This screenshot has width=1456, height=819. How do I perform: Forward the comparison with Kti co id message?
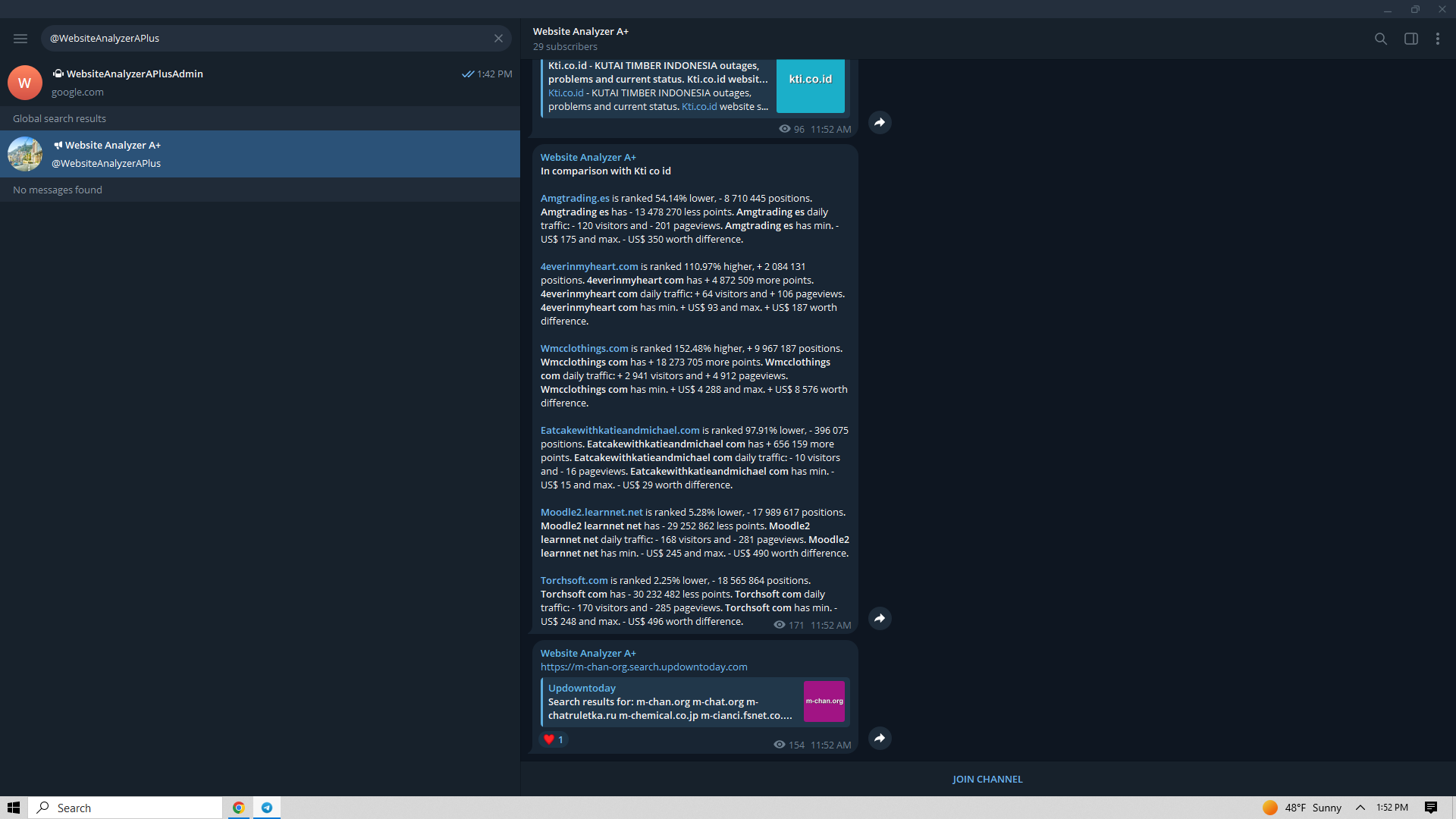click(x=880, y=618)
